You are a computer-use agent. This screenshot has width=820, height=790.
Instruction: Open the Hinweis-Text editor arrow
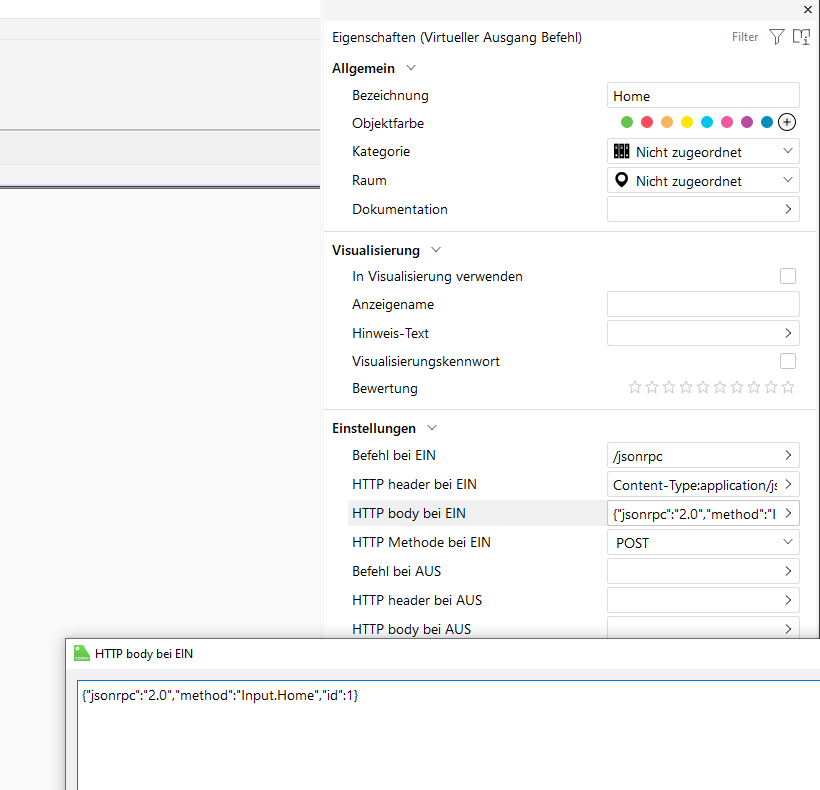coord(788,333)
